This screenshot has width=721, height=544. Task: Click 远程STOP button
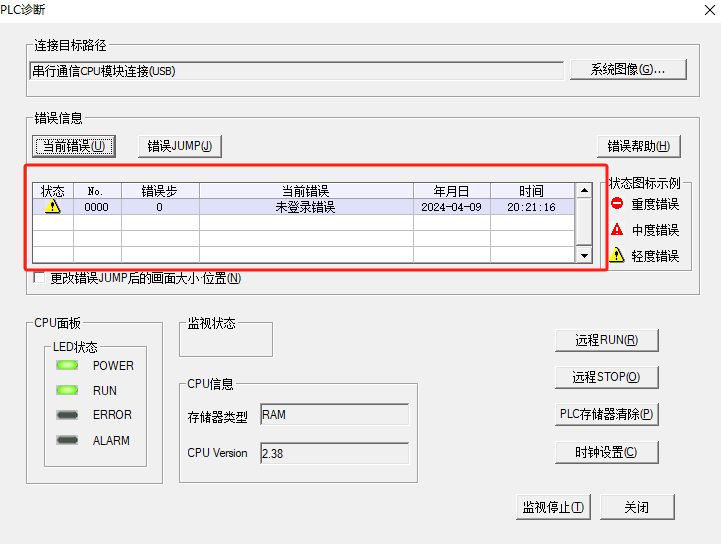pyautogui.click(x=606, y=377)
